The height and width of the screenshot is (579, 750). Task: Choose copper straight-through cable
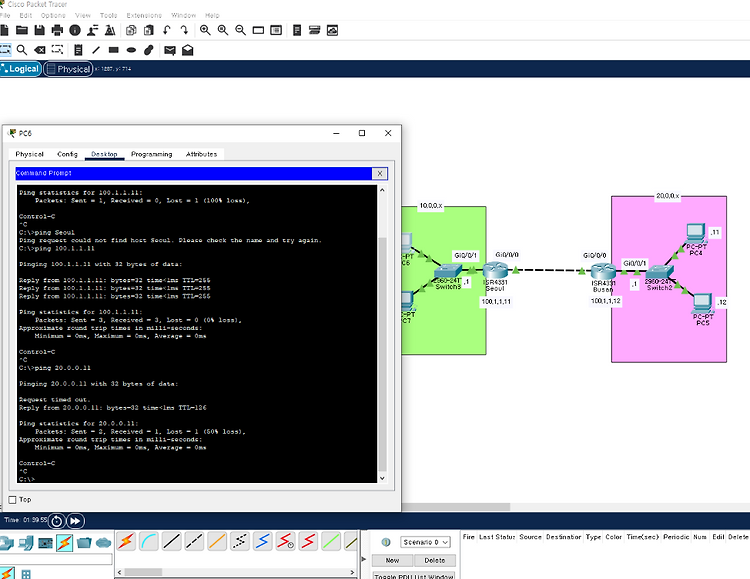171,542
